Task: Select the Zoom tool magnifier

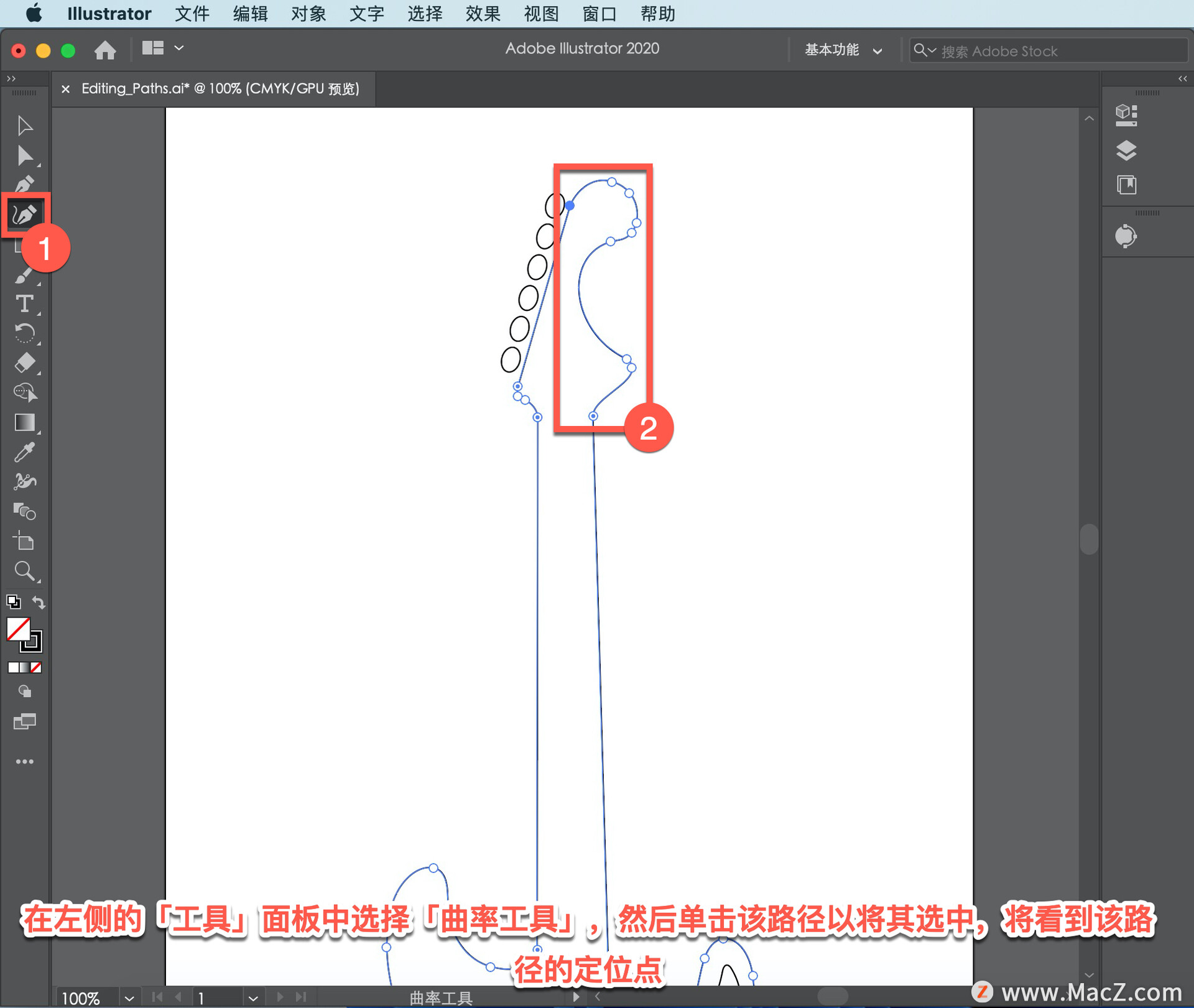Action: (x=25, y=571)
